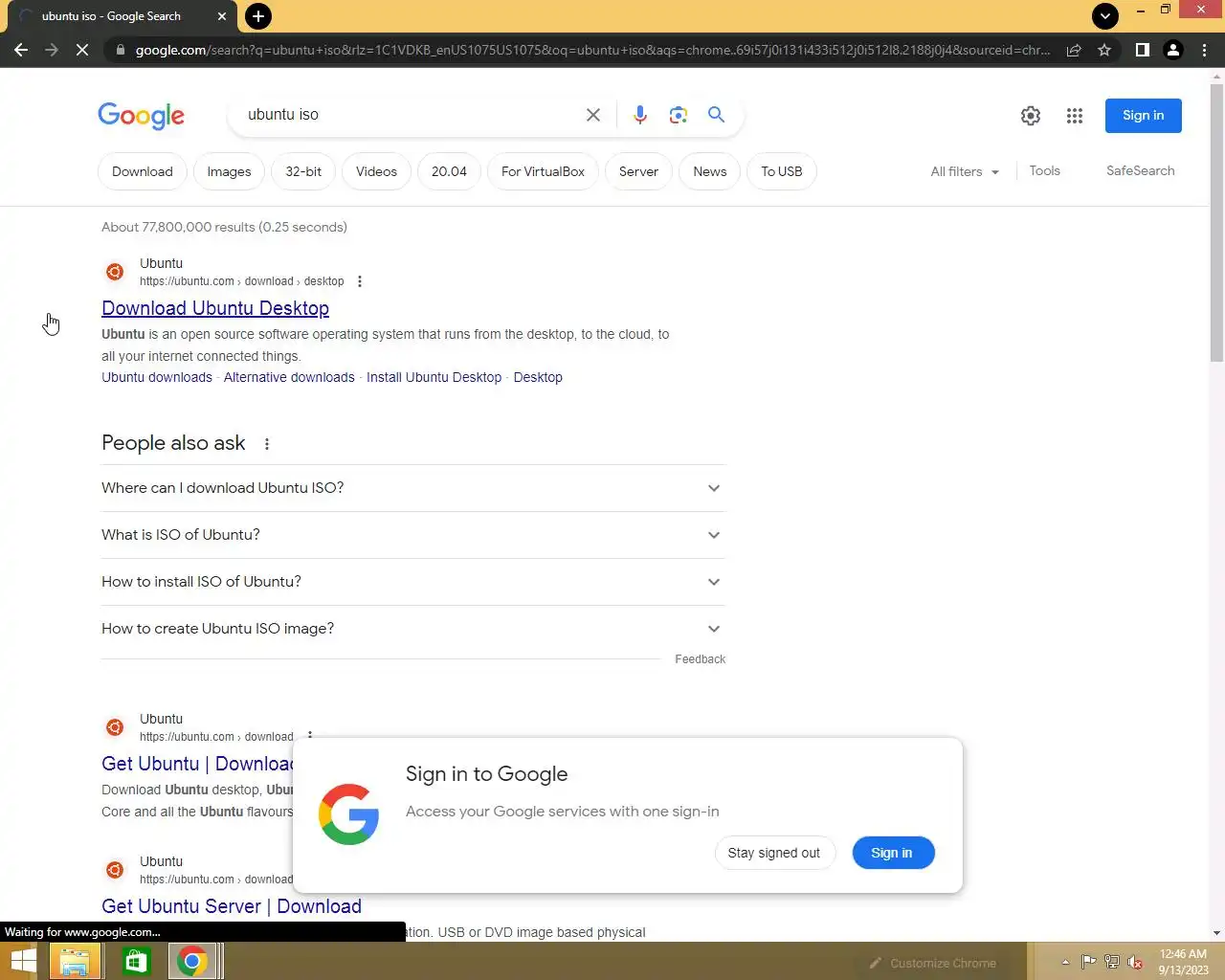
Task: Open SafeSearch settings
Action: click(1140, 171)
